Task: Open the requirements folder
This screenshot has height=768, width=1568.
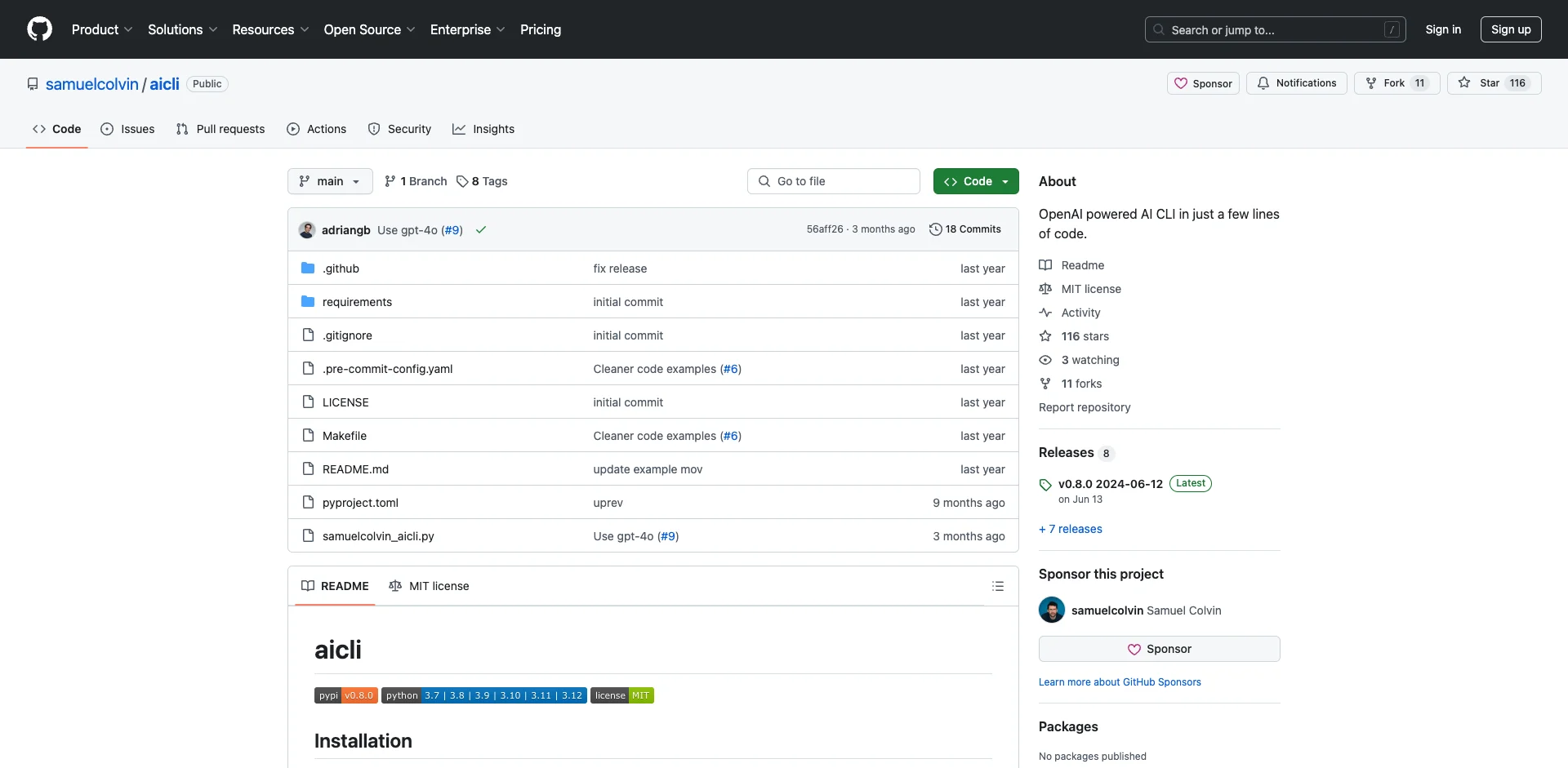Action: [357, 302]
